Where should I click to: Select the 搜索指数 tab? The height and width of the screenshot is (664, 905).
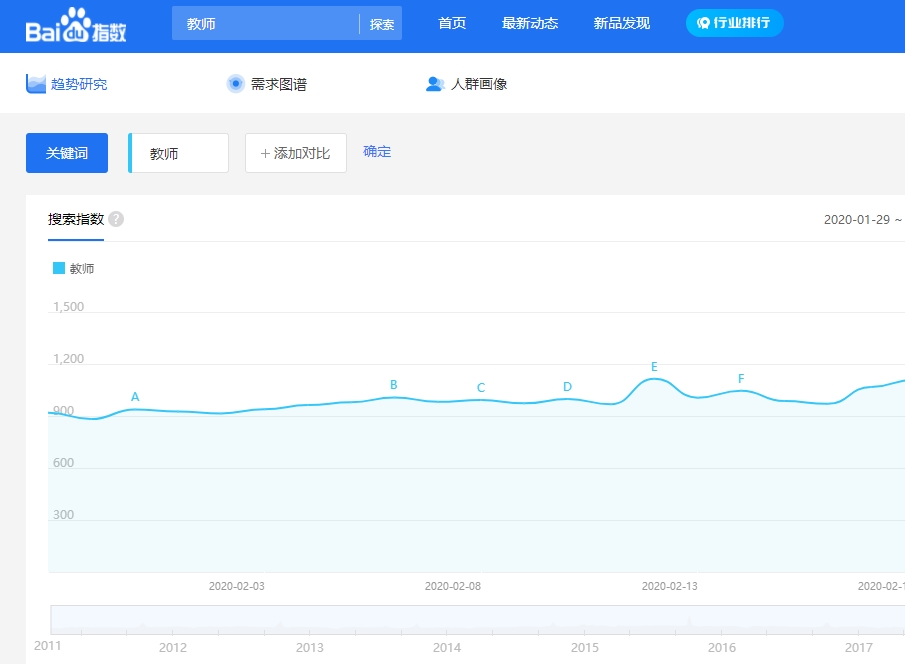tap(76, 219)
